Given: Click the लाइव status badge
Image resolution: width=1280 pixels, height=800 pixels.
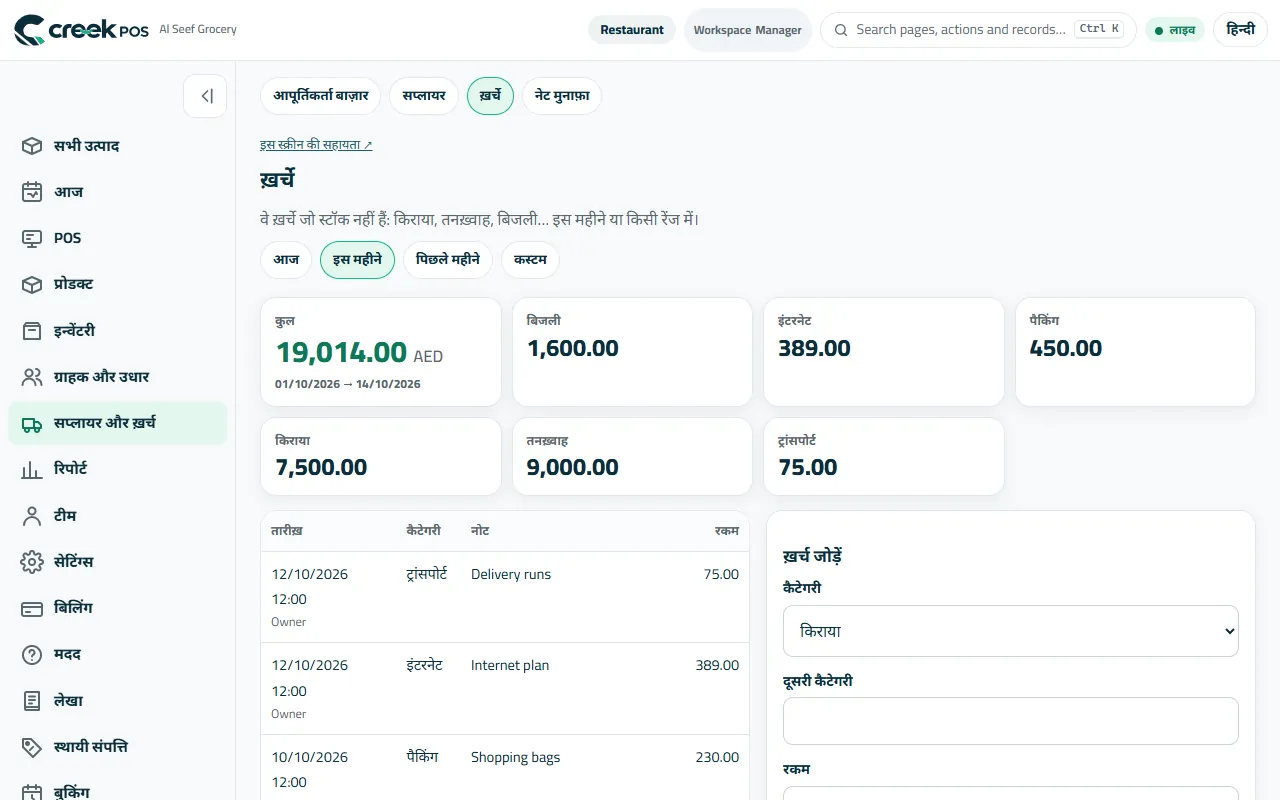Looking at the screenshot, I should click(x=1175, y=30).
